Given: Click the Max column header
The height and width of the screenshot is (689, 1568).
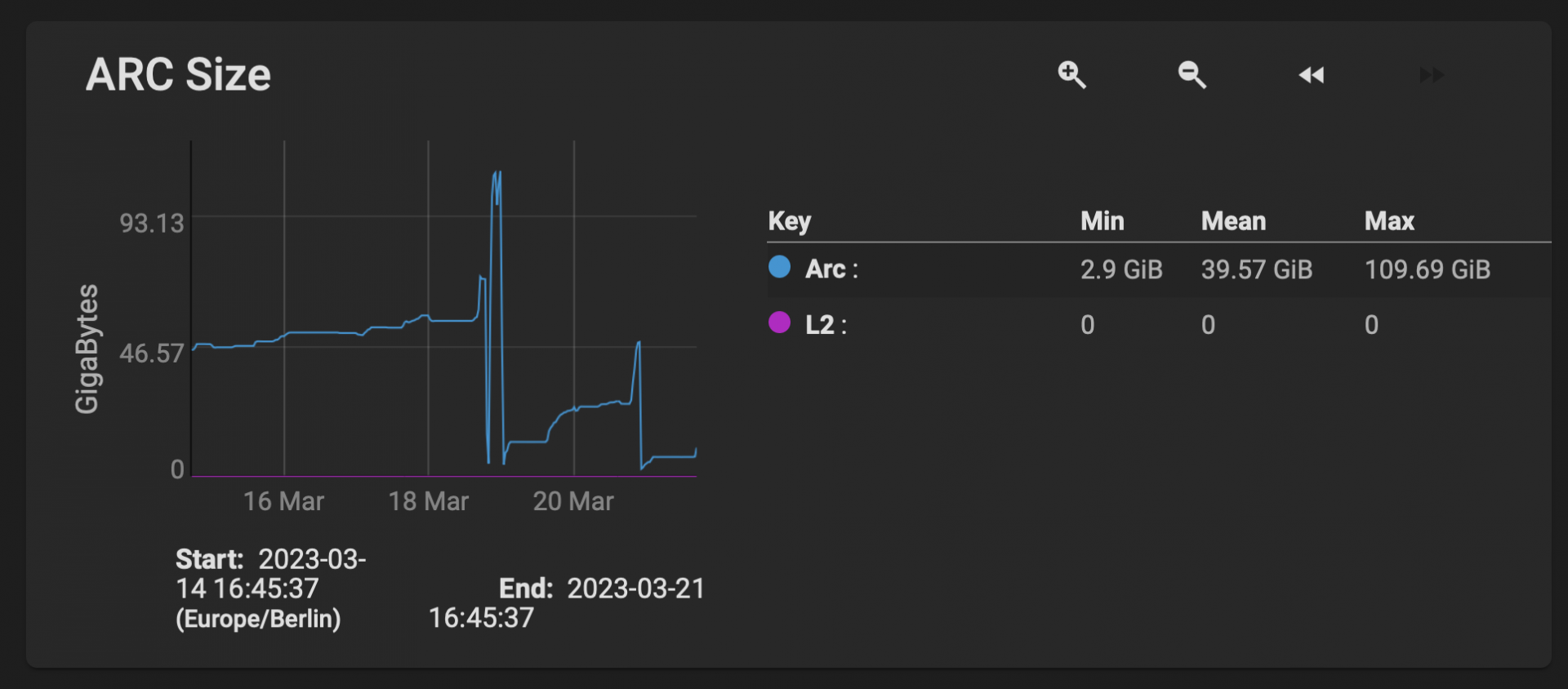Looking at the screenshot, I should (x=1389, y=221).
